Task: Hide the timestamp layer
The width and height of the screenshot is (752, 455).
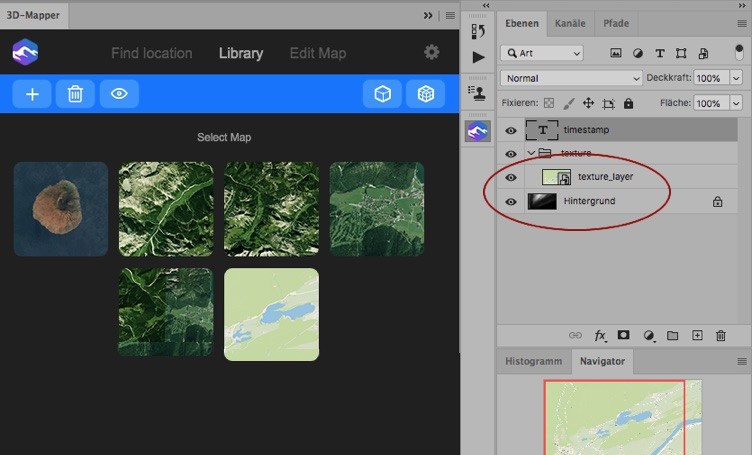Action: pos(511,130)
